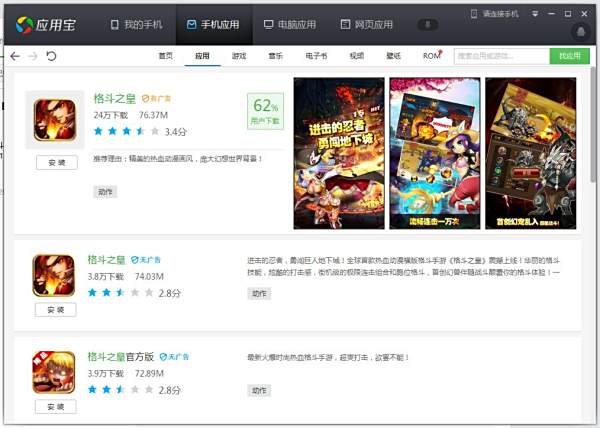
Task: Click the 74.03M file size text
Action: pos(149,277)
